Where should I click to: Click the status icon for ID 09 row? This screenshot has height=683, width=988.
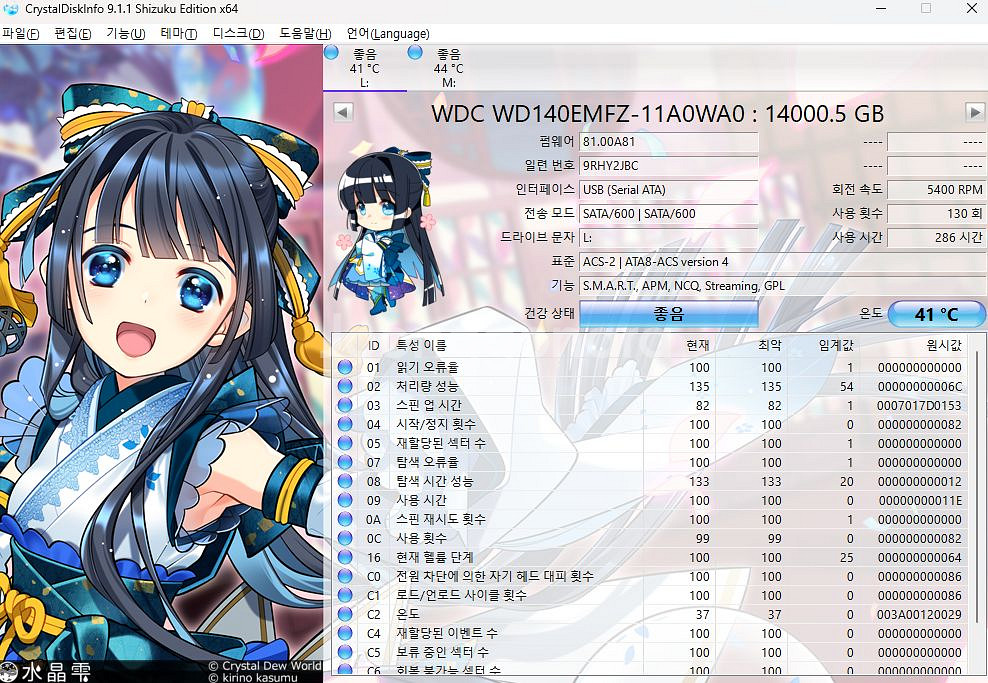[x=345, y=500]
